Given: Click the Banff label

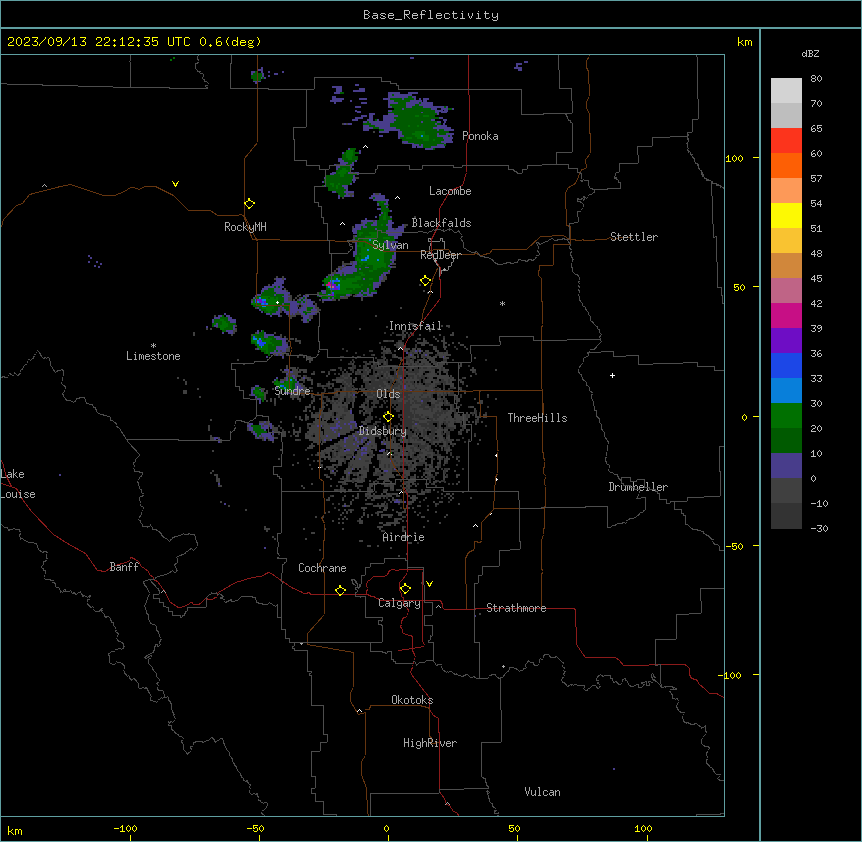Looking at the screenshot, I should 124,567.
